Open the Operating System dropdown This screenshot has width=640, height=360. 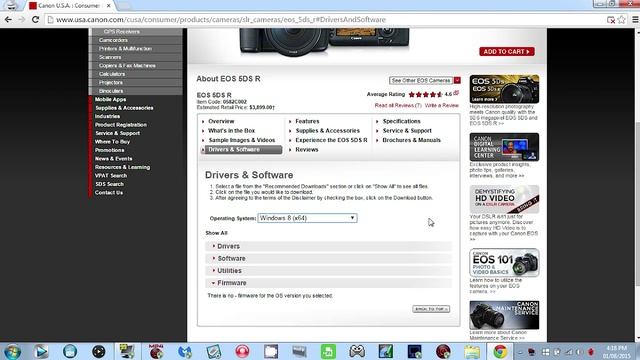click(307, 218)
